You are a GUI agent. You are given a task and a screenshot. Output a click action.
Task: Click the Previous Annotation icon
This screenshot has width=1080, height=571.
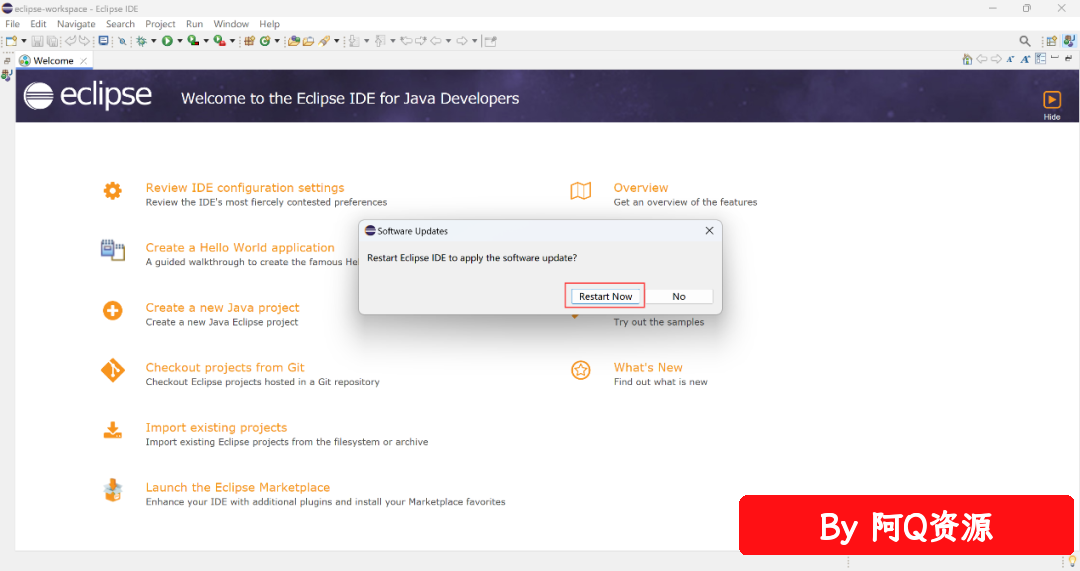pyautogui.click(x=380, y=41)
